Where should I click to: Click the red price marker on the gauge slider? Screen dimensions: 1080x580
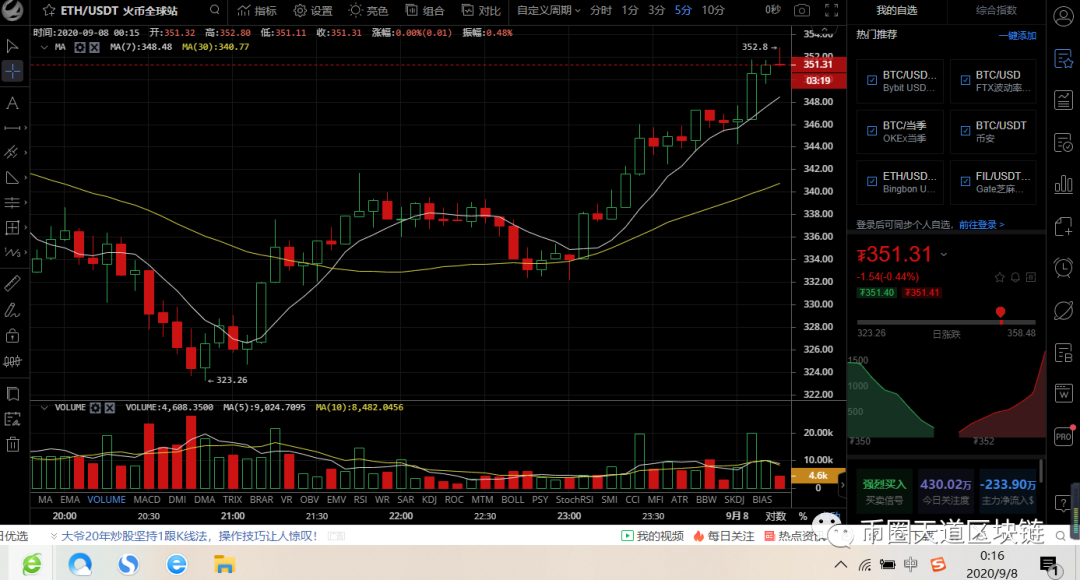(x=1000, y=311)
